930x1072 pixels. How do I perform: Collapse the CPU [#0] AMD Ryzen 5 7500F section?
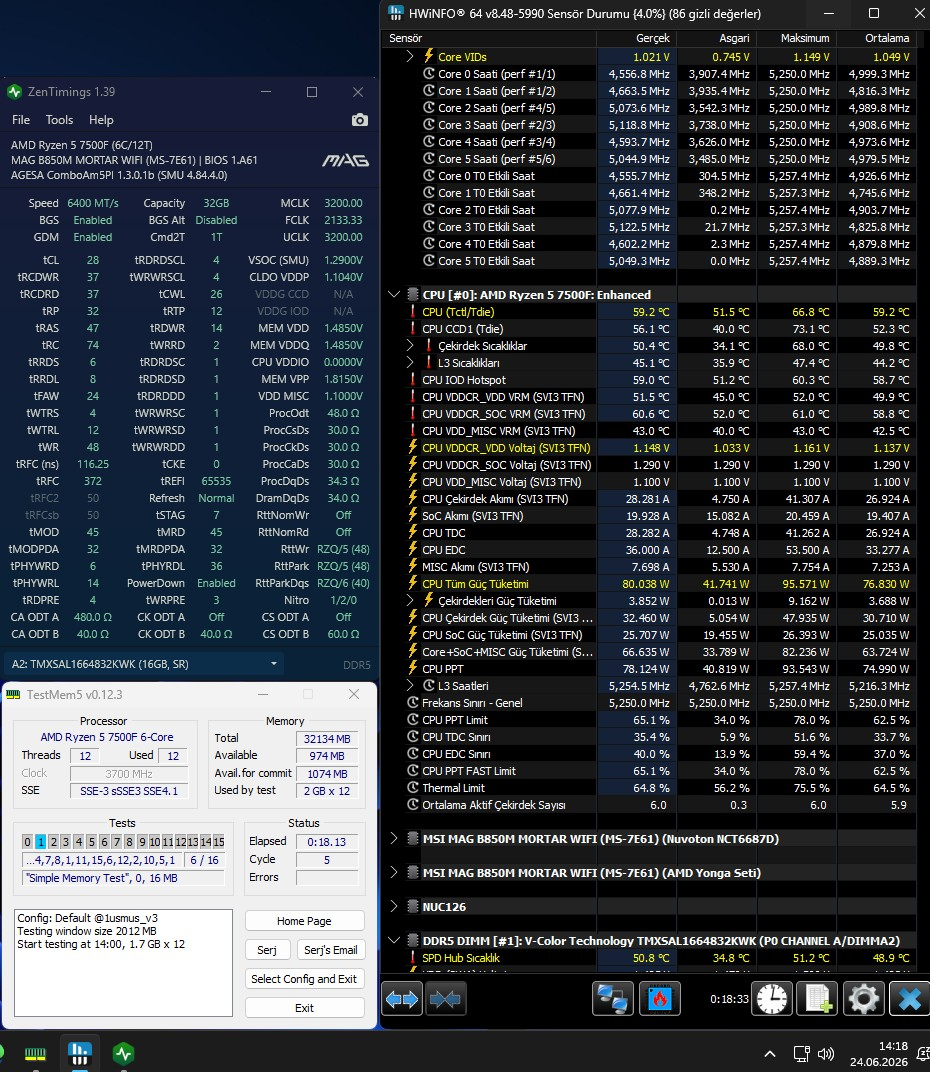coord(394,295)
